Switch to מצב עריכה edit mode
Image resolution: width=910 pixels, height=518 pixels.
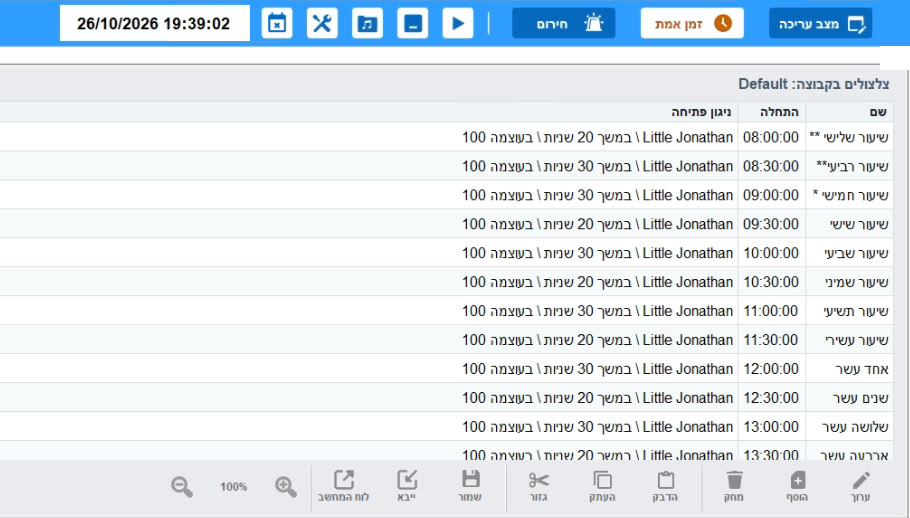[821, 23]
